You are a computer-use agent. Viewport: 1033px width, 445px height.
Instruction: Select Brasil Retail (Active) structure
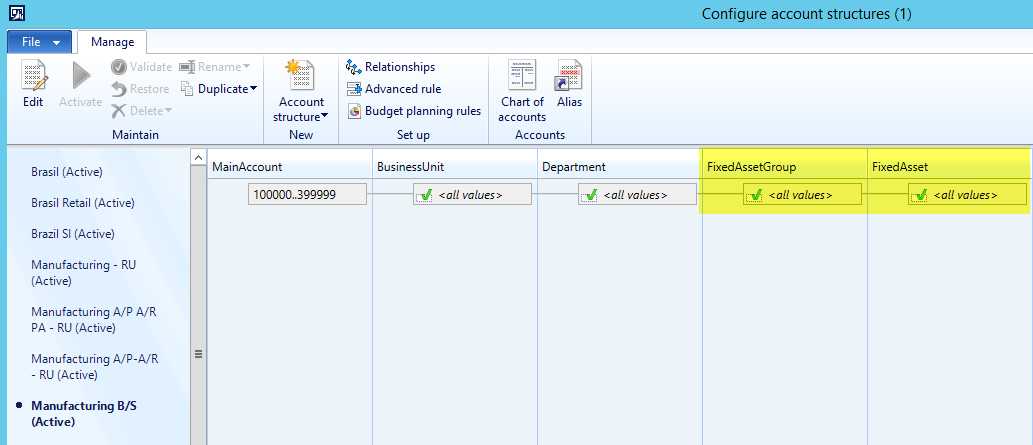coord(82,203)
